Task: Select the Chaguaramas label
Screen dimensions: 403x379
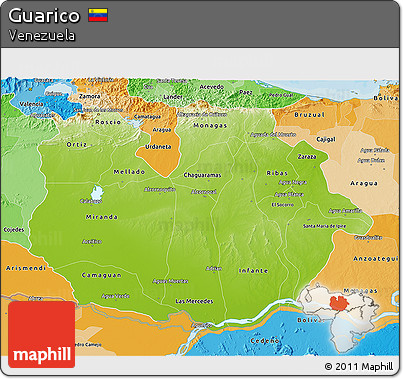Action: click(202, 175)
